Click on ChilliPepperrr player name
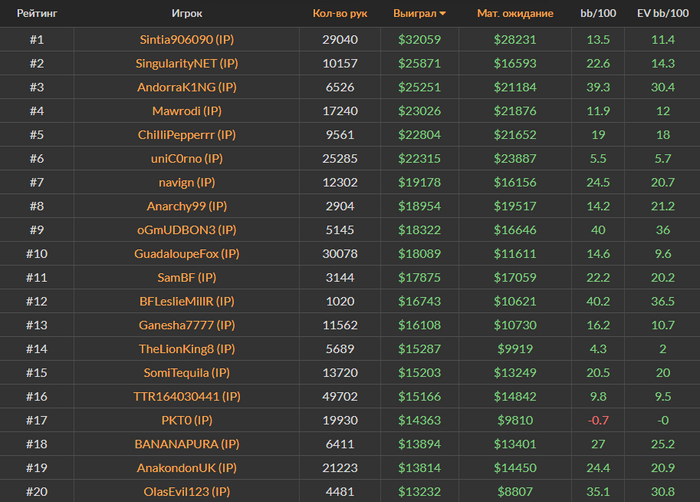The width and height of the screenshot is (700, 502). click(x=187, y=135)
